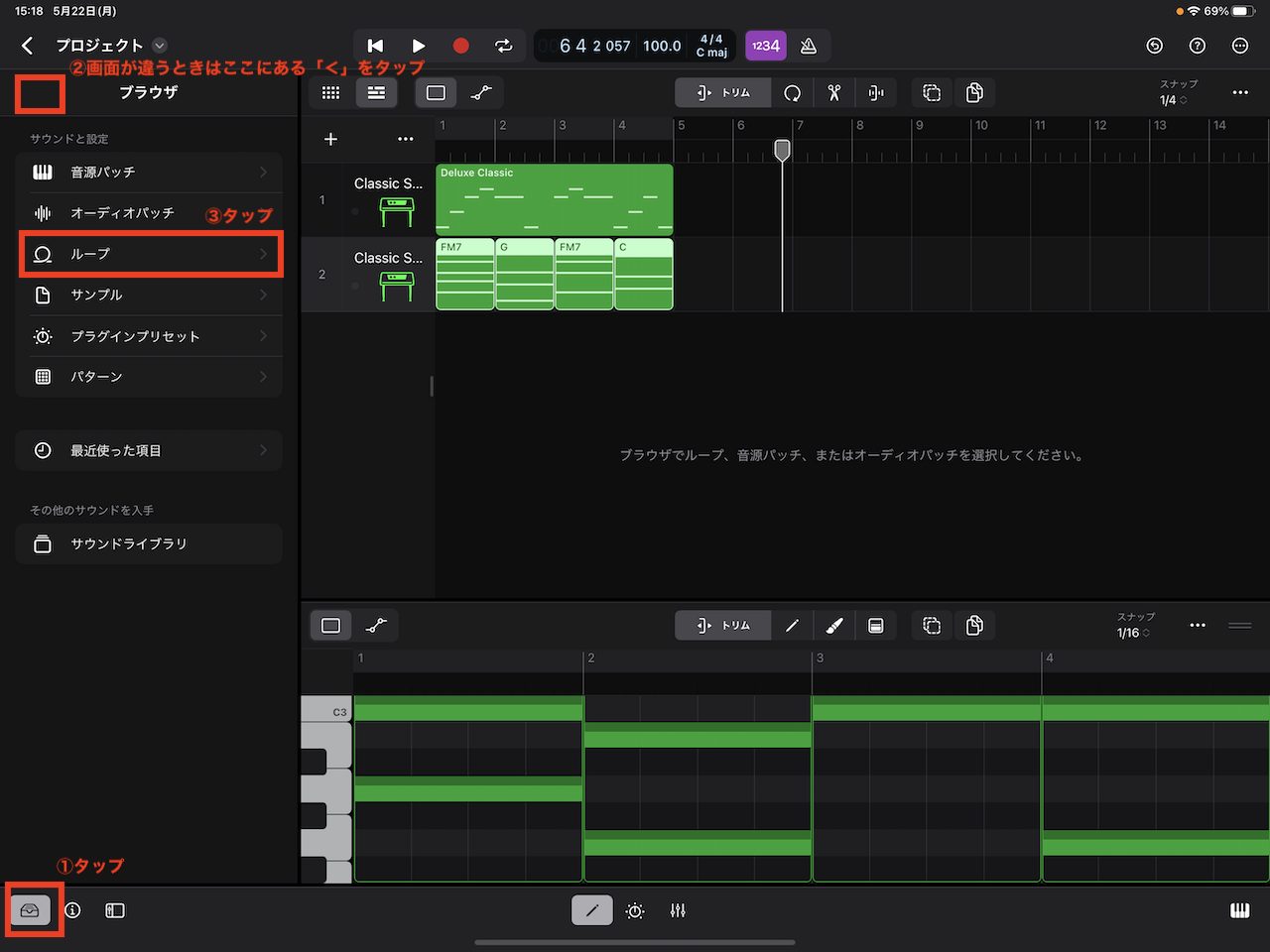Add a new track with plus button
1270x952 pixels.
(330, 139)
